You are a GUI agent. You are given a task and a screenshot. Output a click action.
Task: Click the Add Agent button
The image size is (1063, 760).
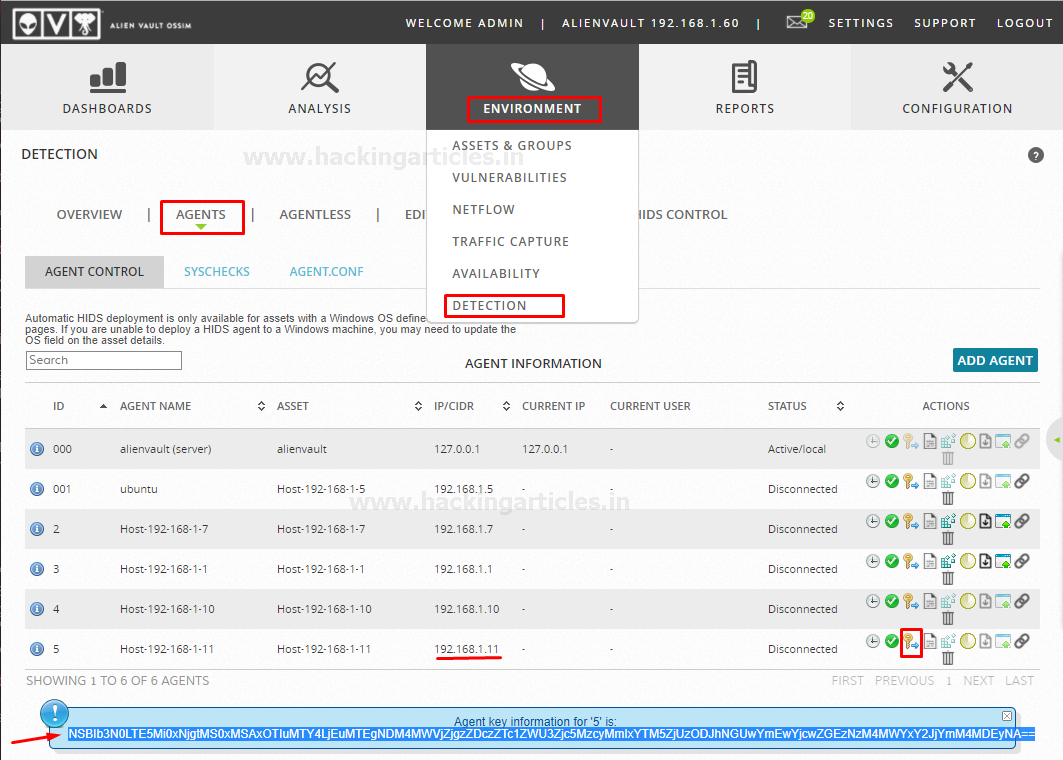[995, 361]
